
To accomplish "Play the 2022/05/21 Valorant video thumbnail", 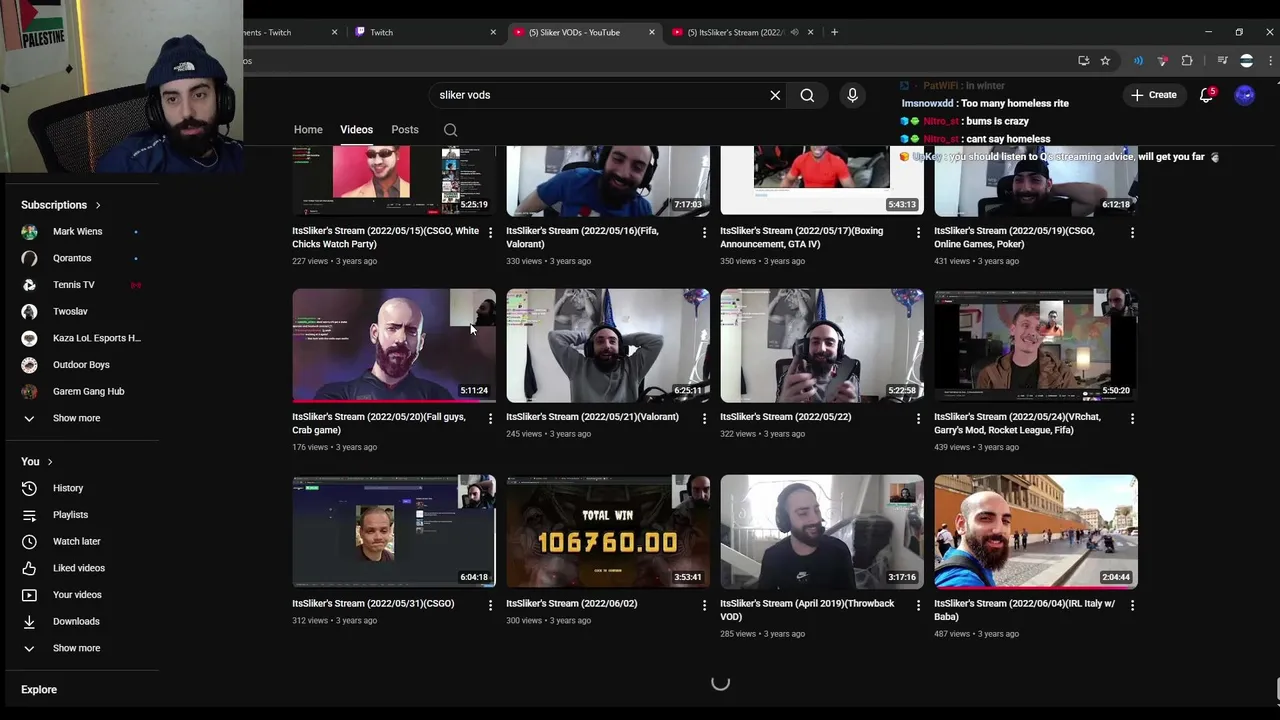I will [608, 345].
